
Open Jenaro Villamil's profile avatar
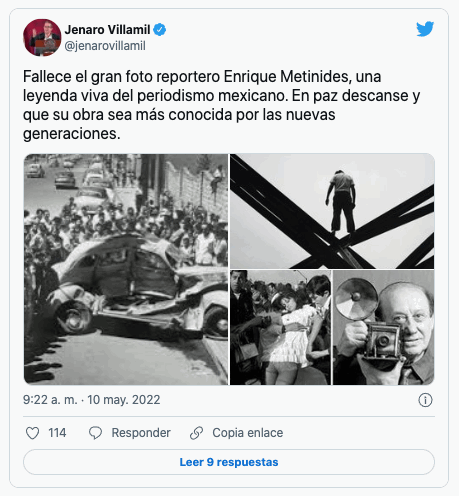click(x=42, y=38)
